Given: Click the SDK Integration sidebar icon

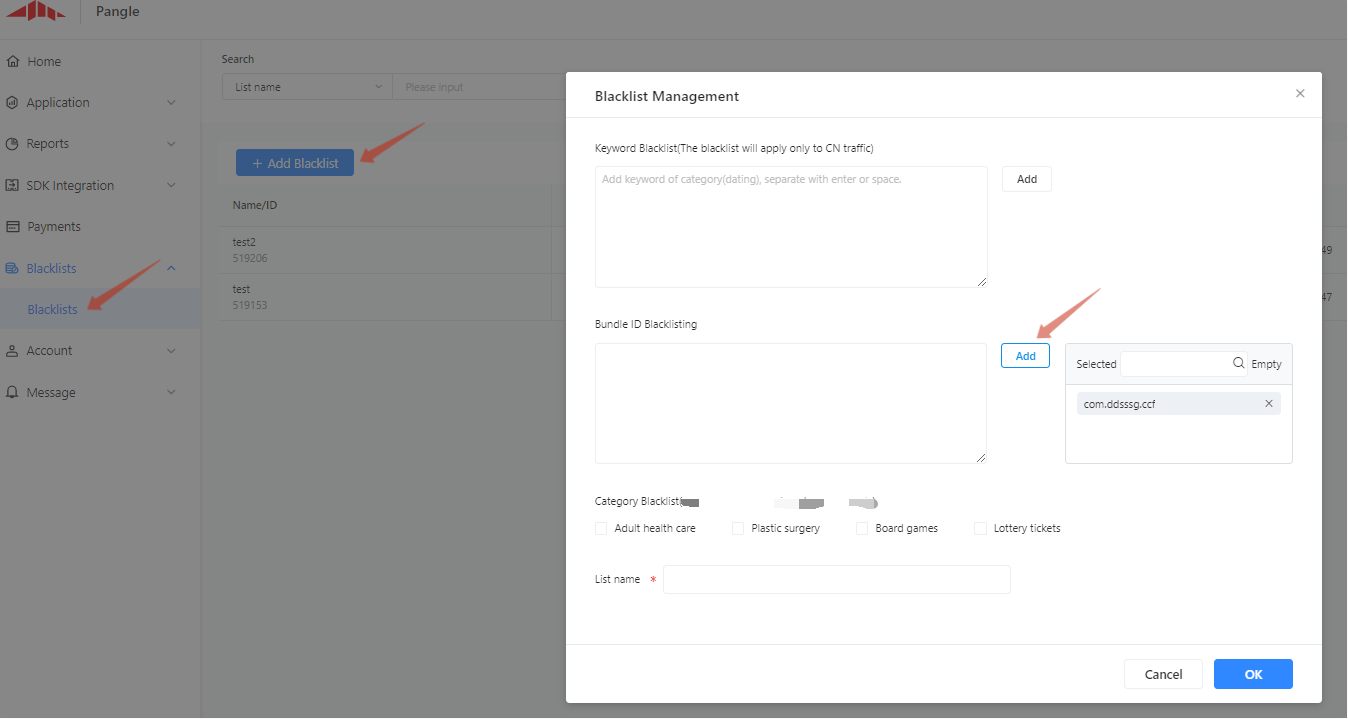Looking at the screenshot, I should click(13, 186).
